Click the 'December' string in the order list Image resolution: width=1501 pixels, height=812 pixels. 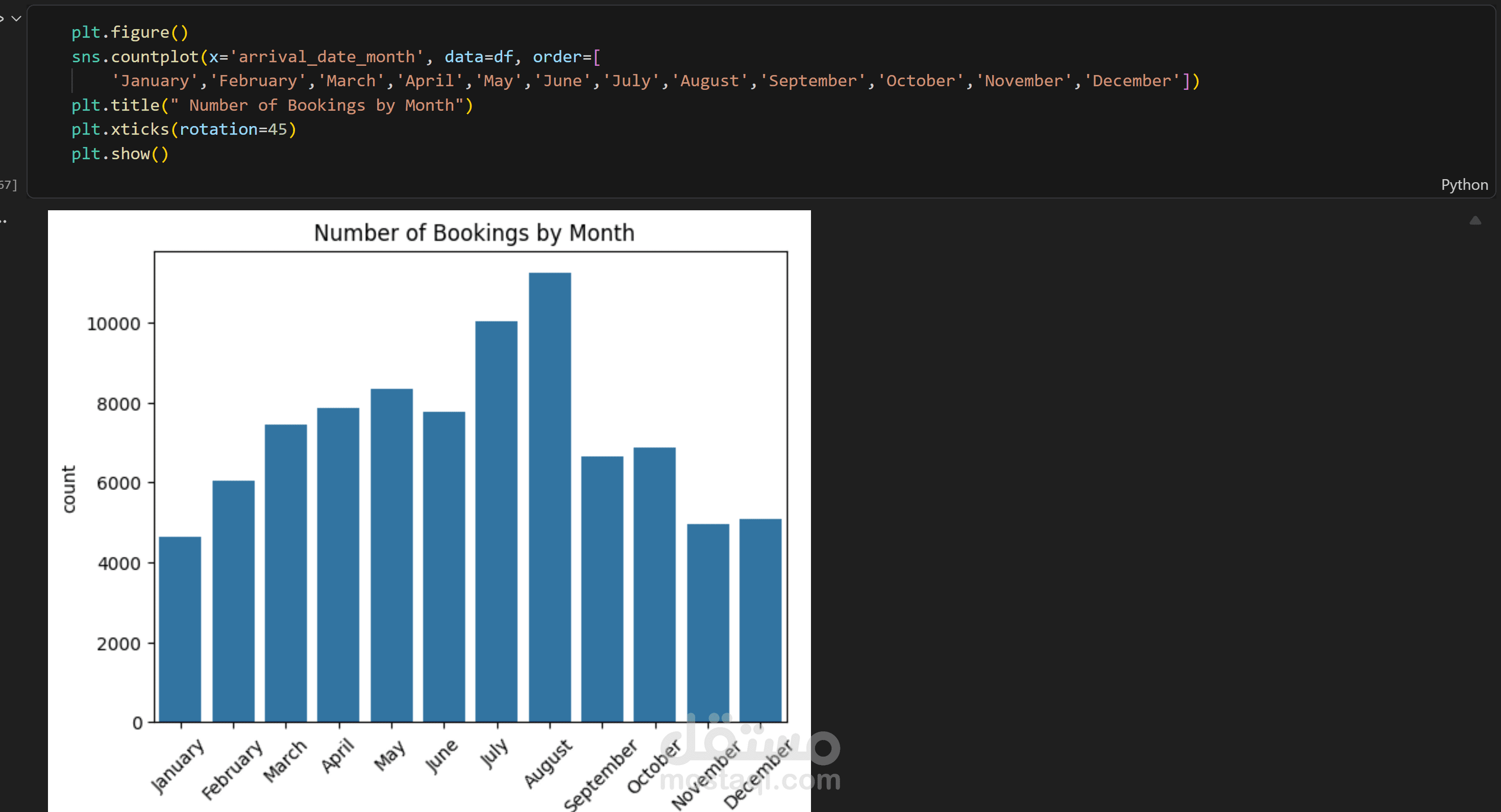click(x=1131, y=81)
